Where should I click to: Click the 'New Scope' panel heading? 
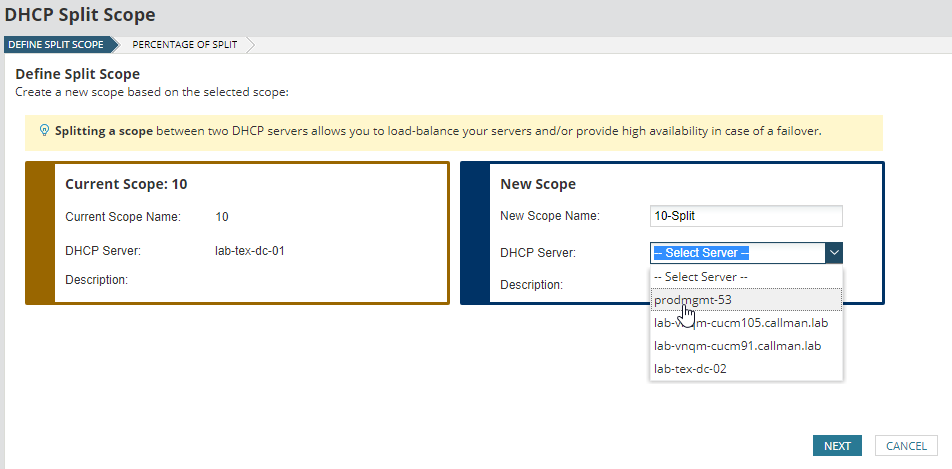pos(537,184)
